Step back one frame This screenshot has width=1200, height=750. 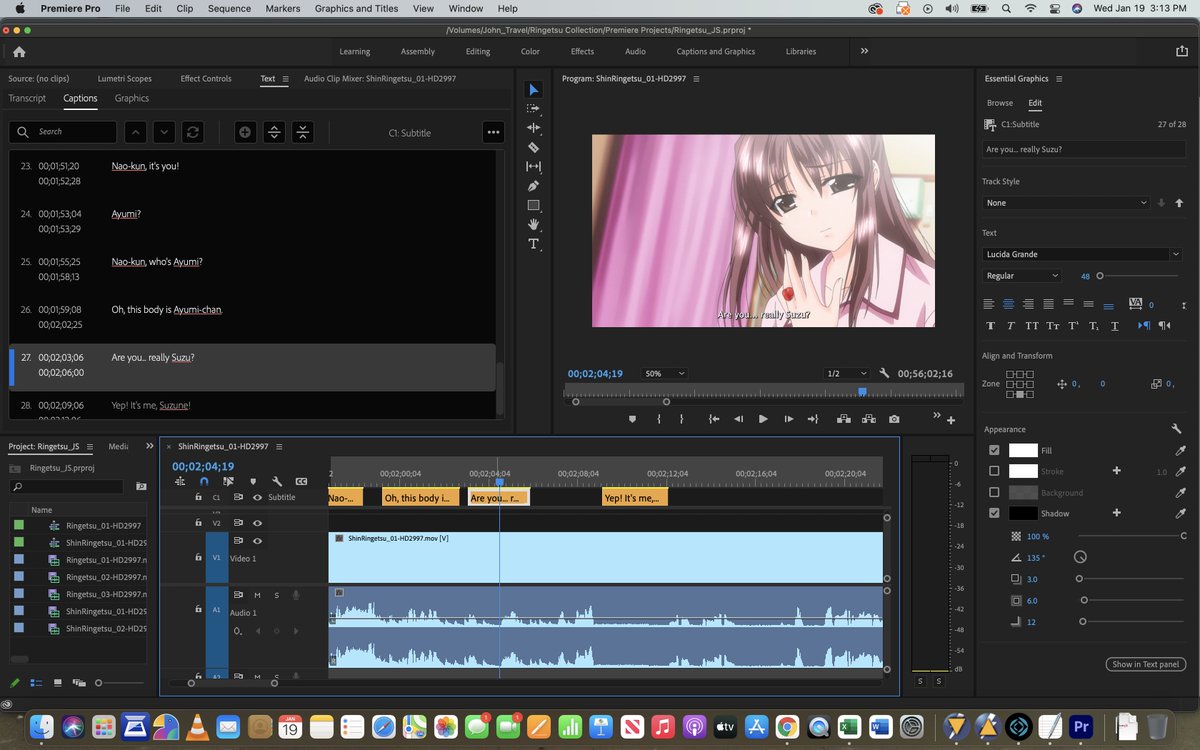pyautogui.click(x=738, y=419)
